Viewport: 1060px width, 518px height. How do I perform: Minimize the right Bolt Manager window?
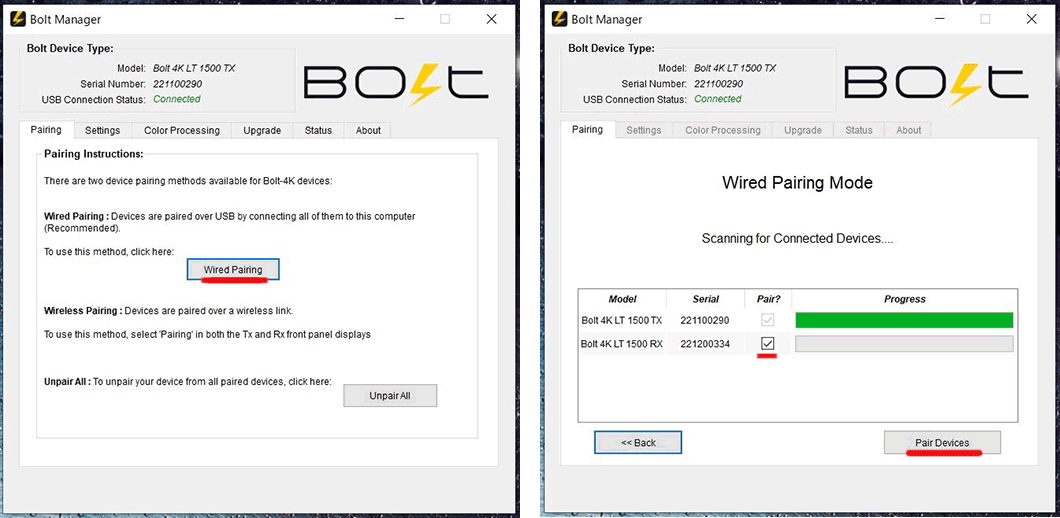click(940, 19)
